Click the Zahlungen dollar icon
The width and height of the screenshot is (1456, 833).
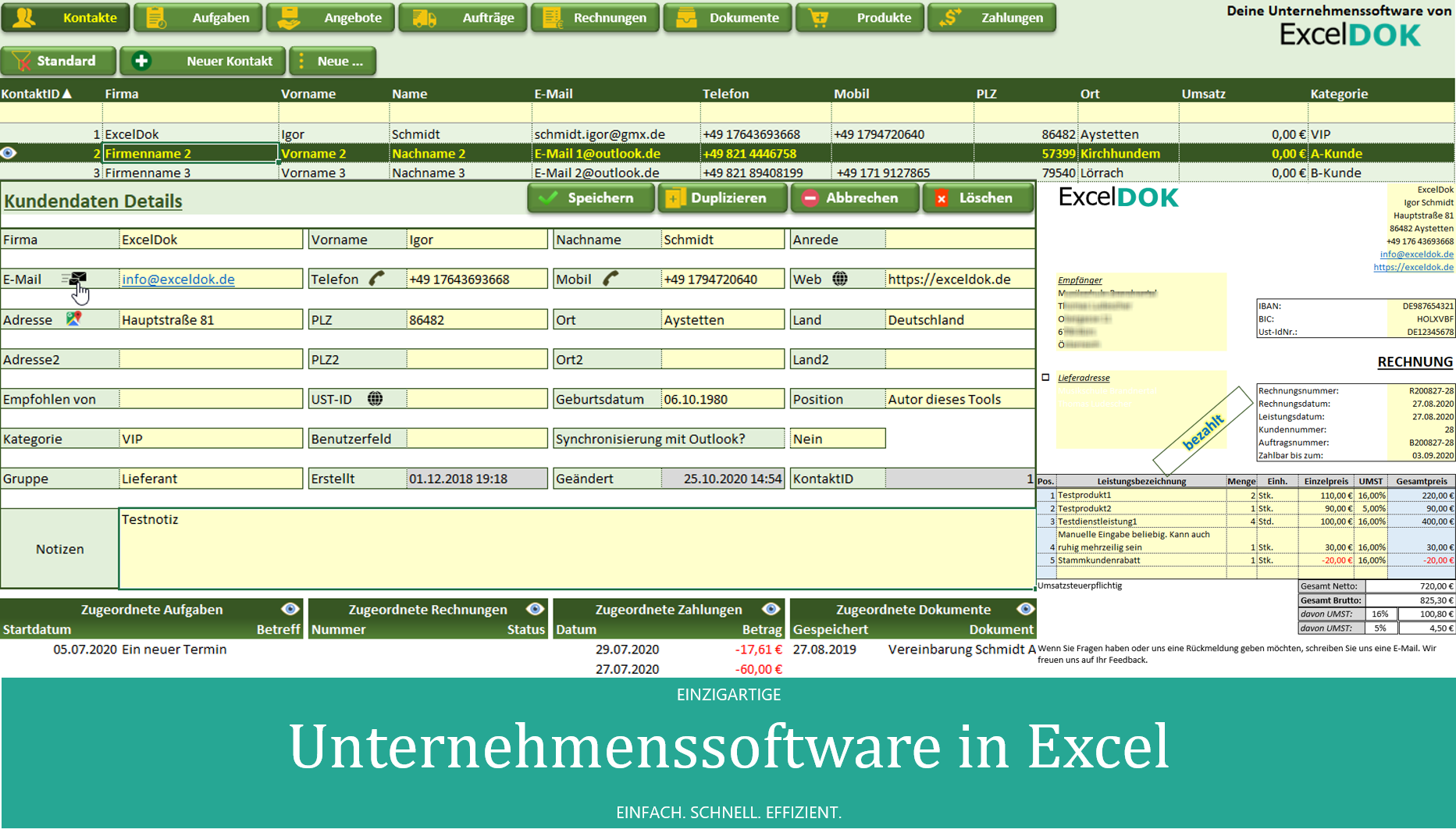pos(950,17)
